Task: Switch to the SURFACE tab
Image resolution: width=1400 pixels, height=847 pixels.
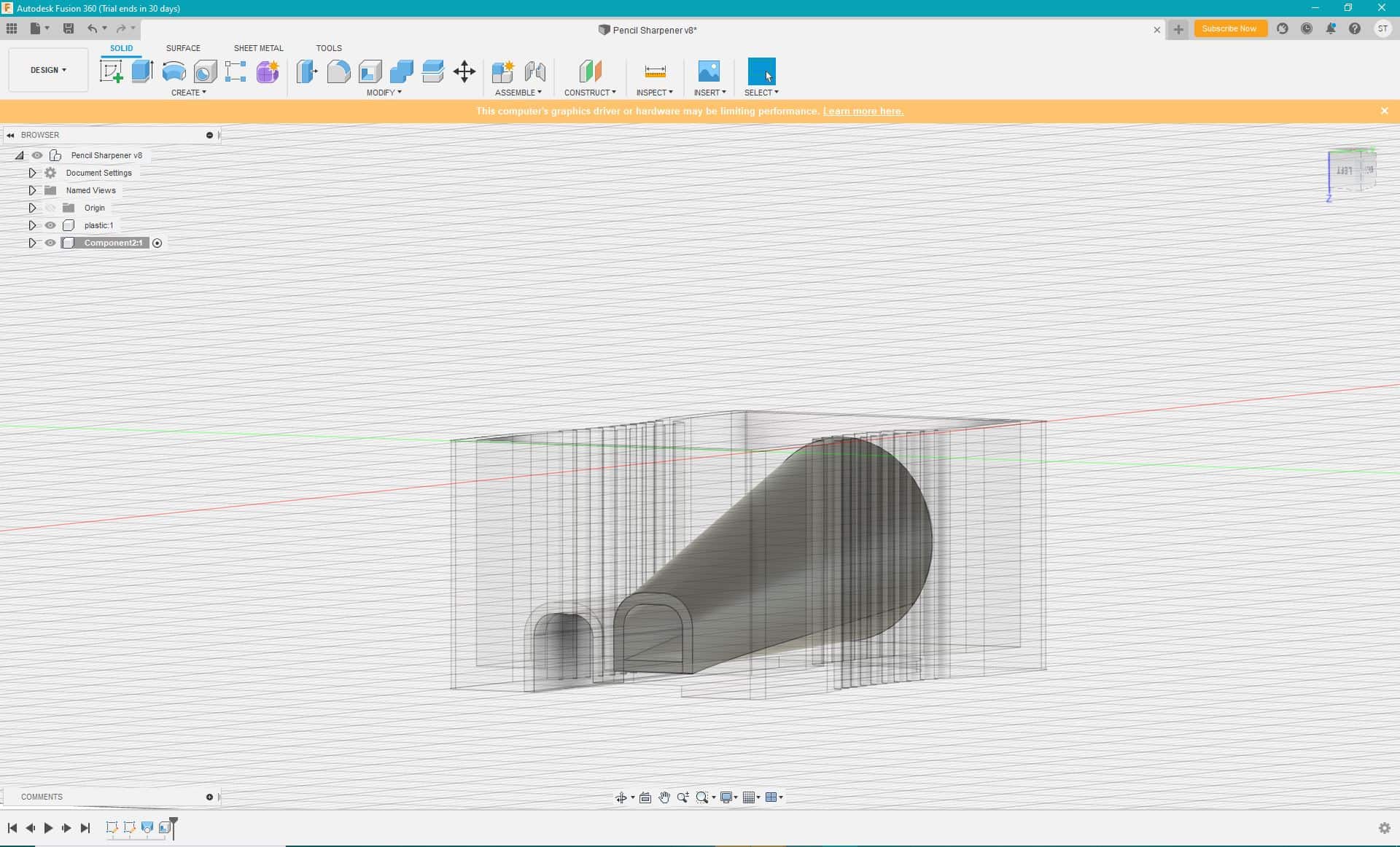Action: coord(183,48)
